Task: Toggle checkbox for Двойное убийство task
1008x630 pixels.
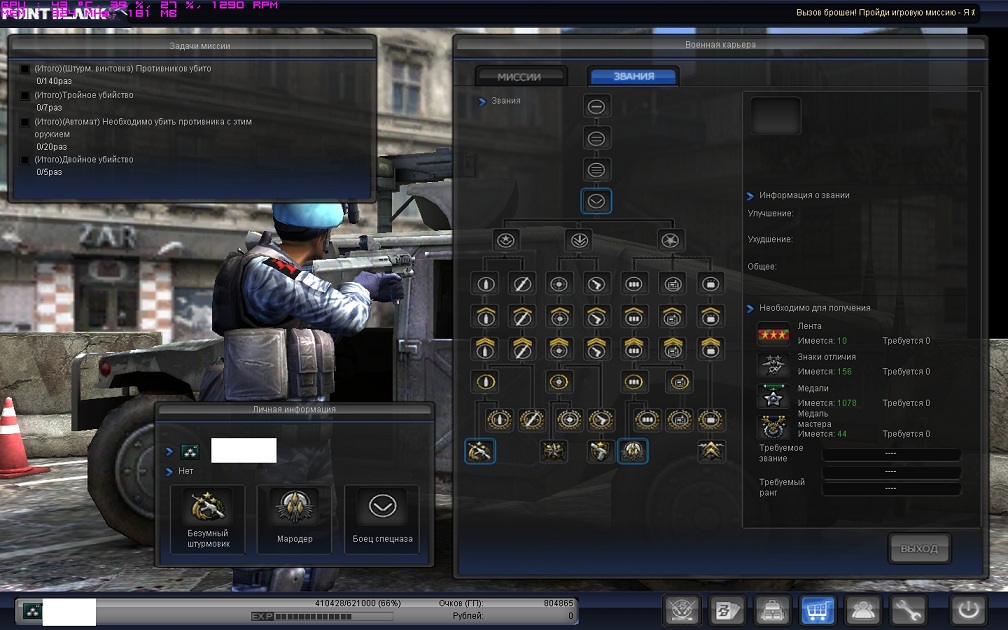Action: [24, 160]
